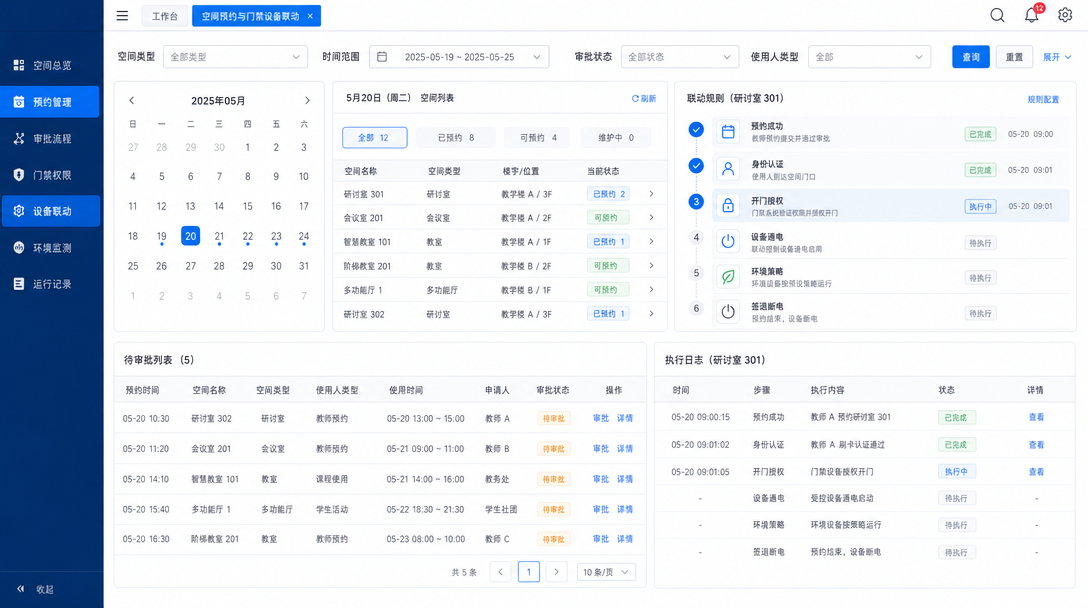Open 详情 for 会议室 201 request

point(624,448)
